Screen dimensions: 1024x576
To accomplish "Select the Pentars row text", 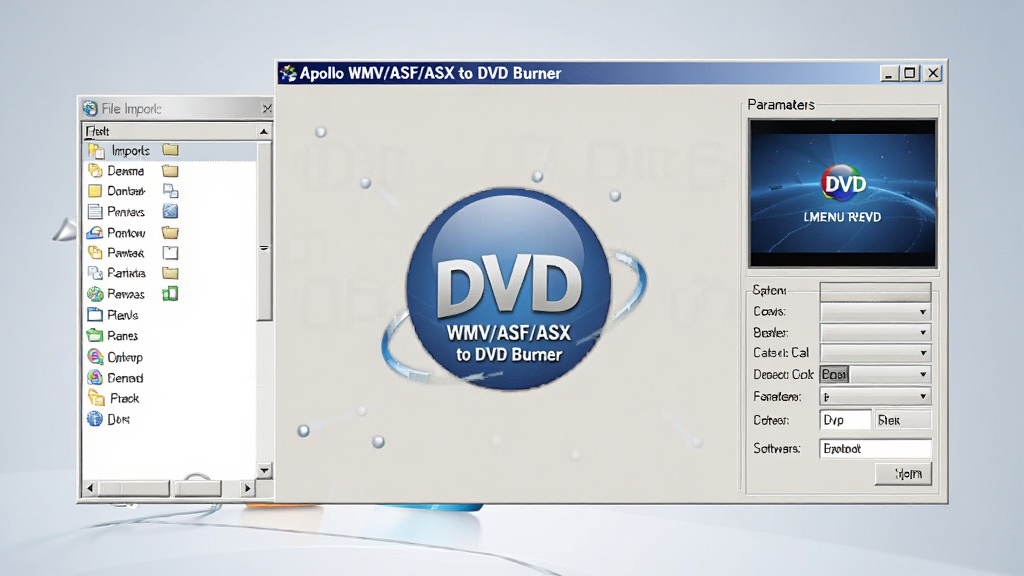I will [125, 212].
